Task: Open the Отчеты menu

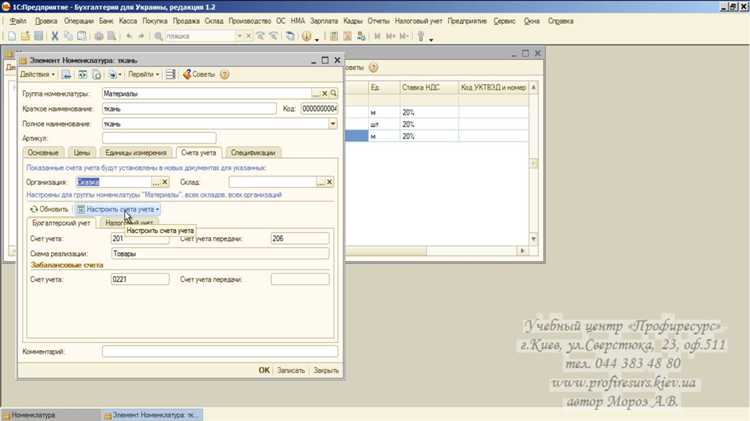Action: coord(378,21)
